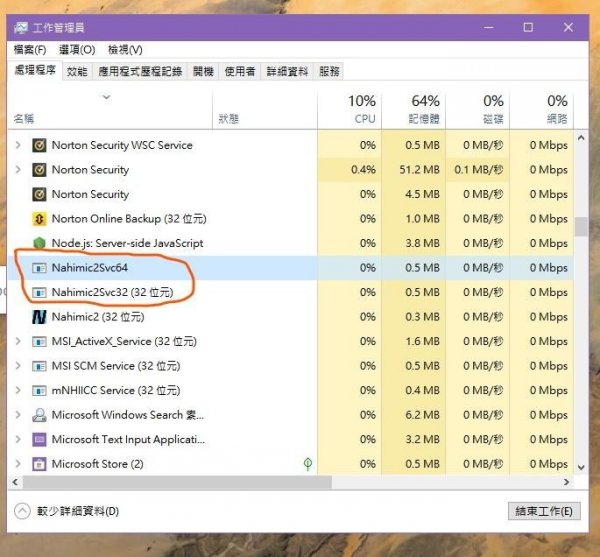Switch to the 效能 tab
The width and height of the screenshot is (600, 557).
point(77,71)
